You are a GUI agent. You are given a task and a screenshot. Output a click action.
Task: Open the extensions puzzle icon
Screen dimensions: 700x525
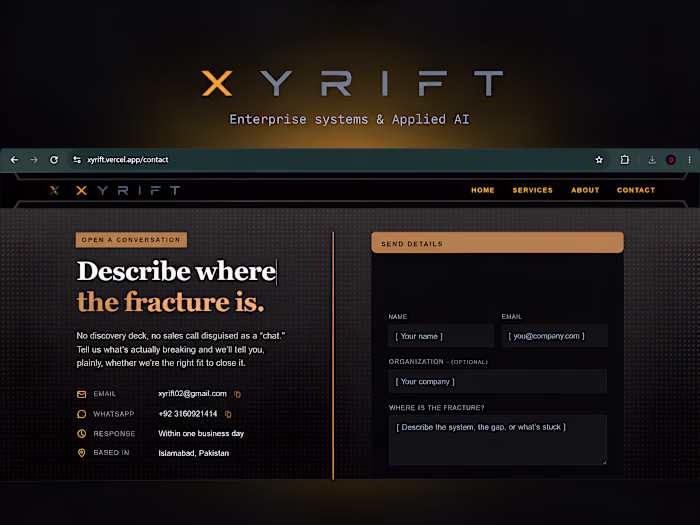pyautogui.click(x=625, y=160)
